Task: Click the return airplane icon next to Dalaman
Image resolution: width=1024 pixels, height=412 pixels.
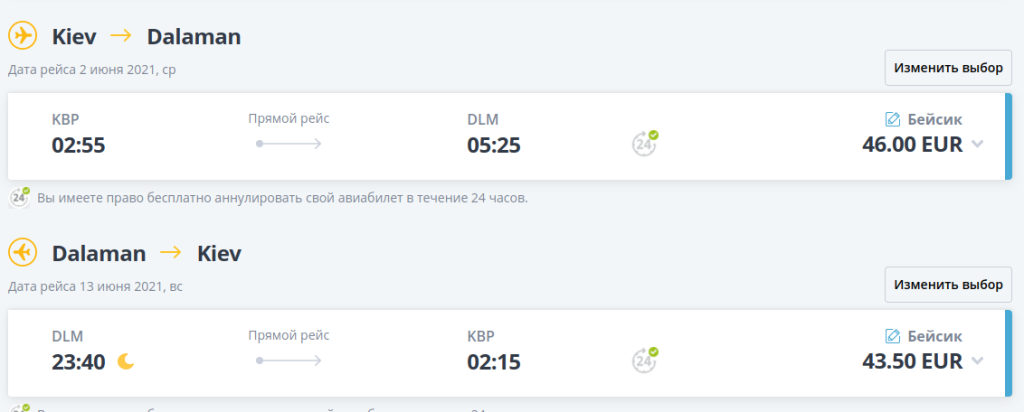Action: point(22,253)
